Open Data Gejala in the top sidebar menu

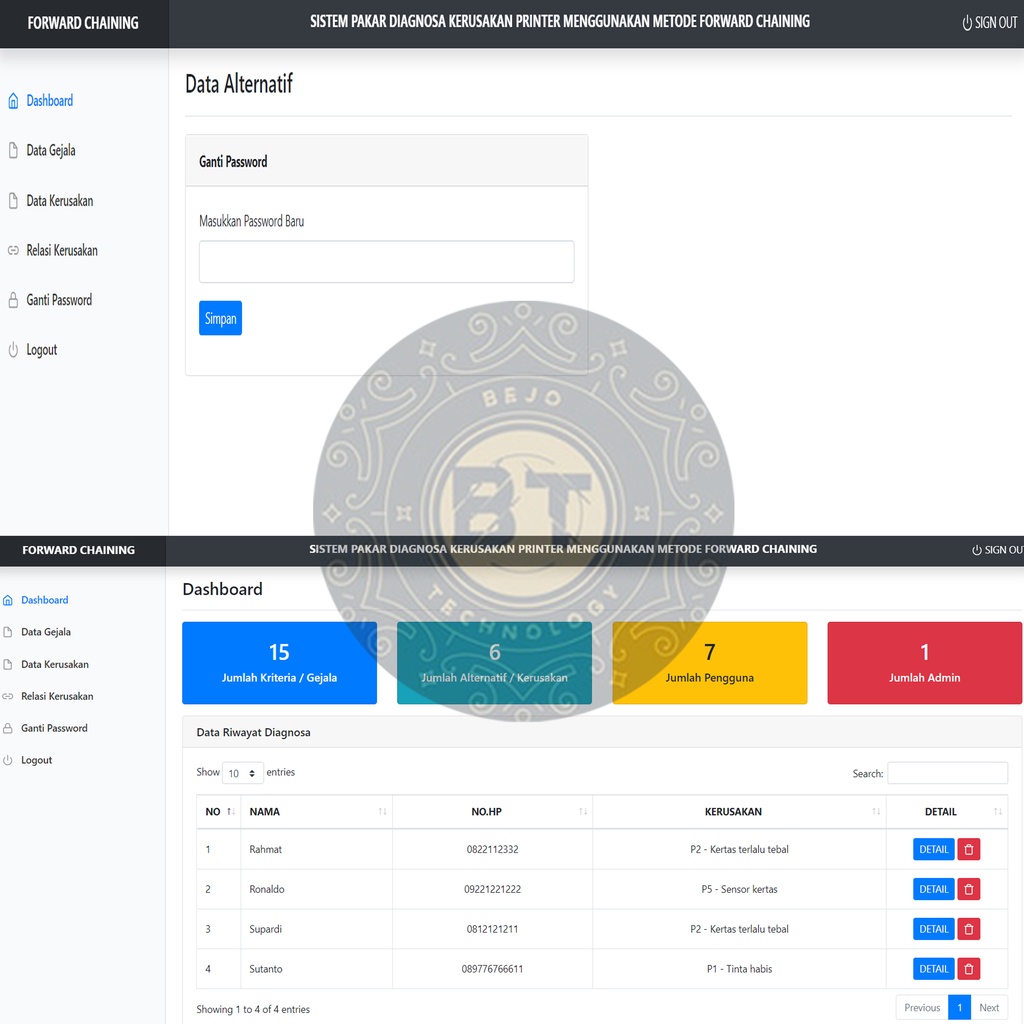pyautogui.click(x=51, y=151)
